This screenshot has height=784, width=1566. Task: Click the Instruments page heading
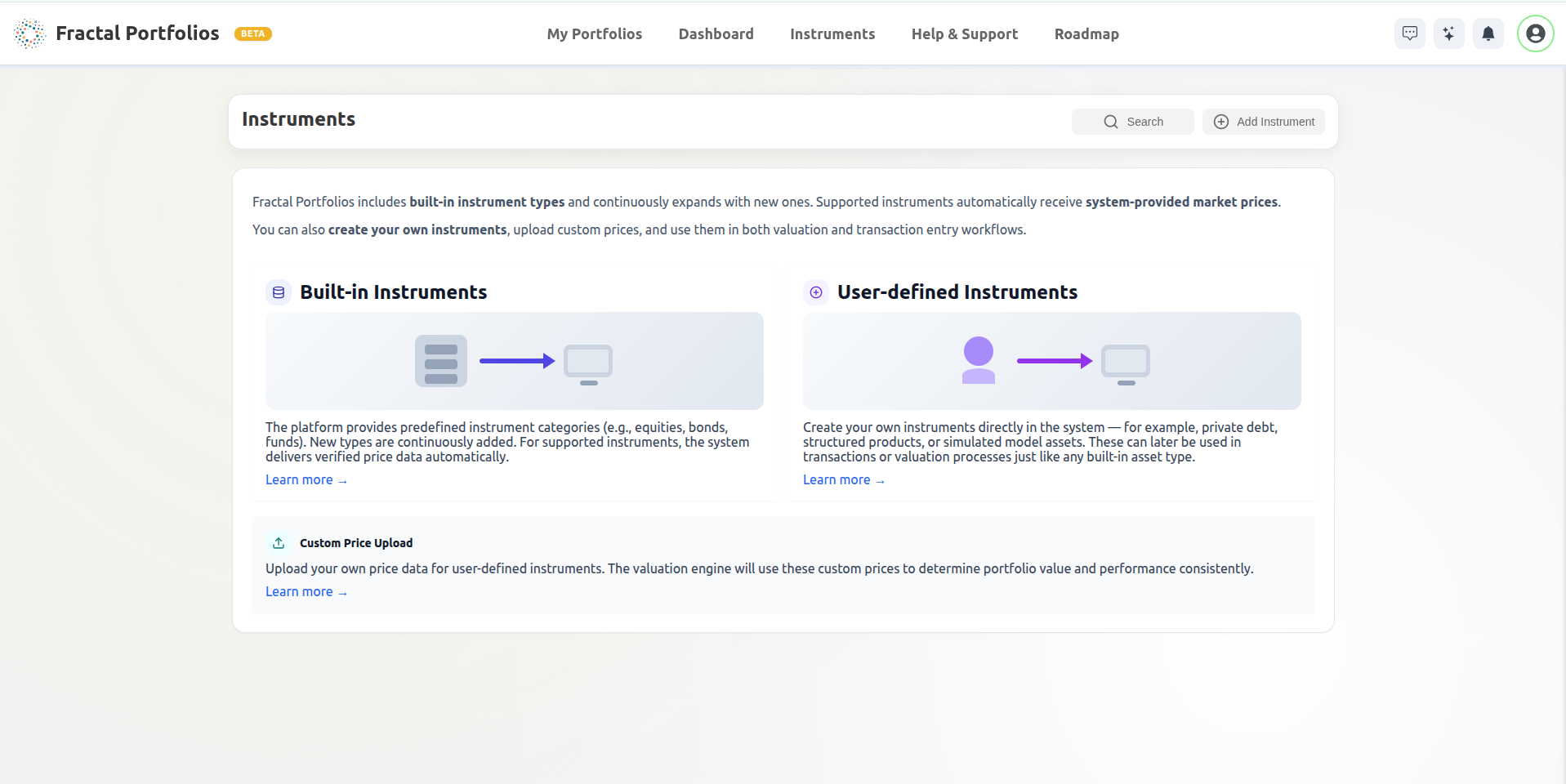[298, 119]
